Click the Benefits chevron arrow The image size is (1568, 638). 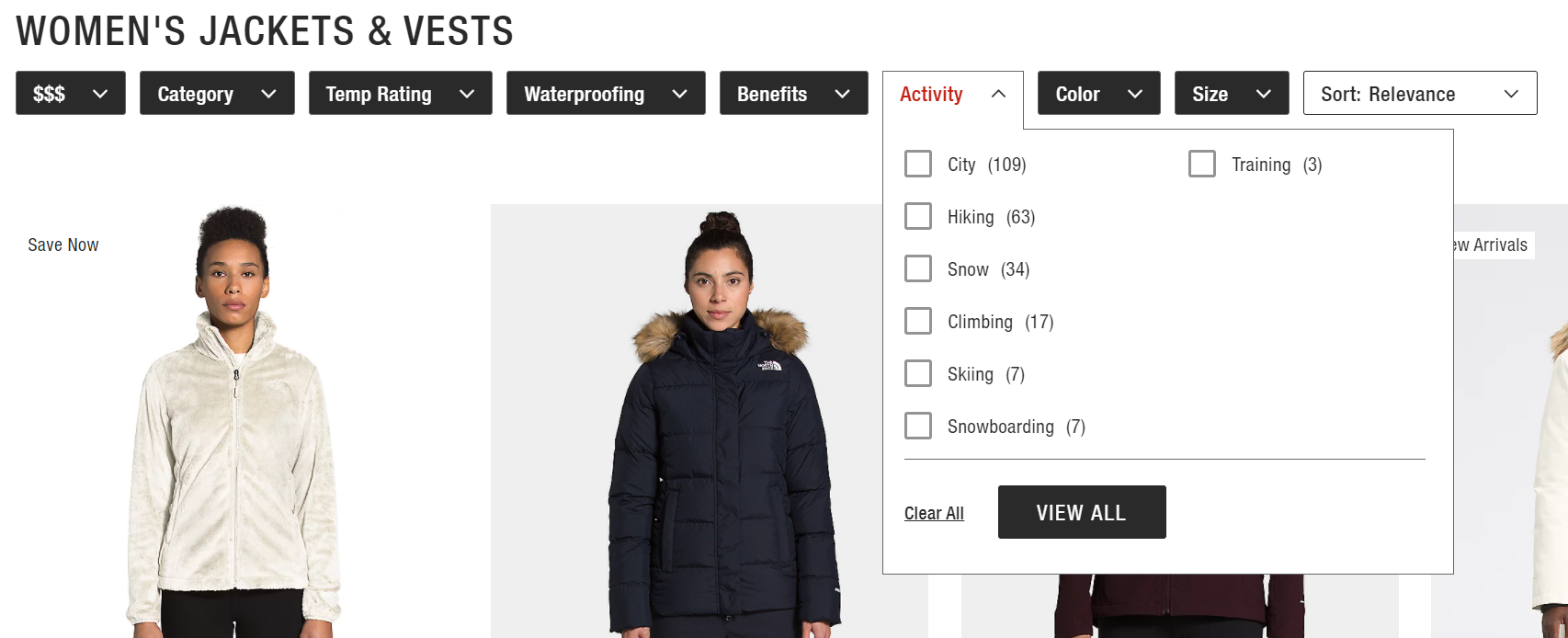coord(842,94)
